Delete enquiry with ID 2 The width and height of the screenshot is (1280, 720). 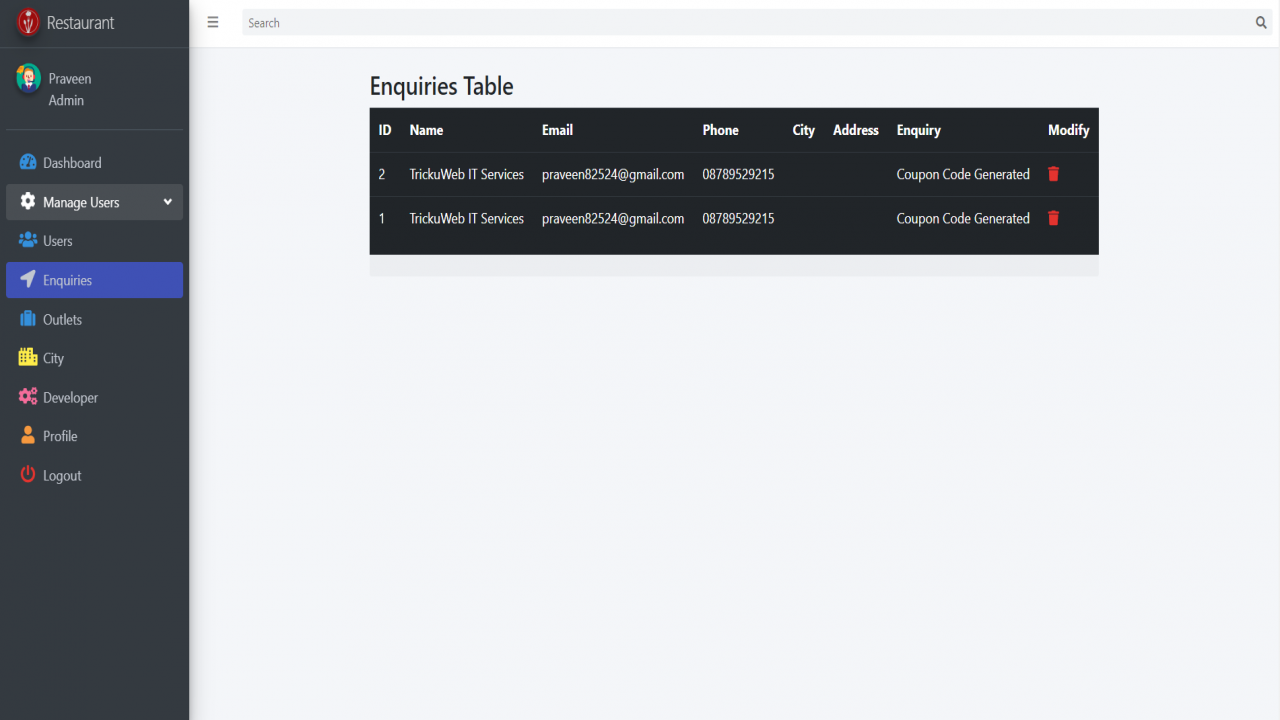click(x=1053, y=174)
